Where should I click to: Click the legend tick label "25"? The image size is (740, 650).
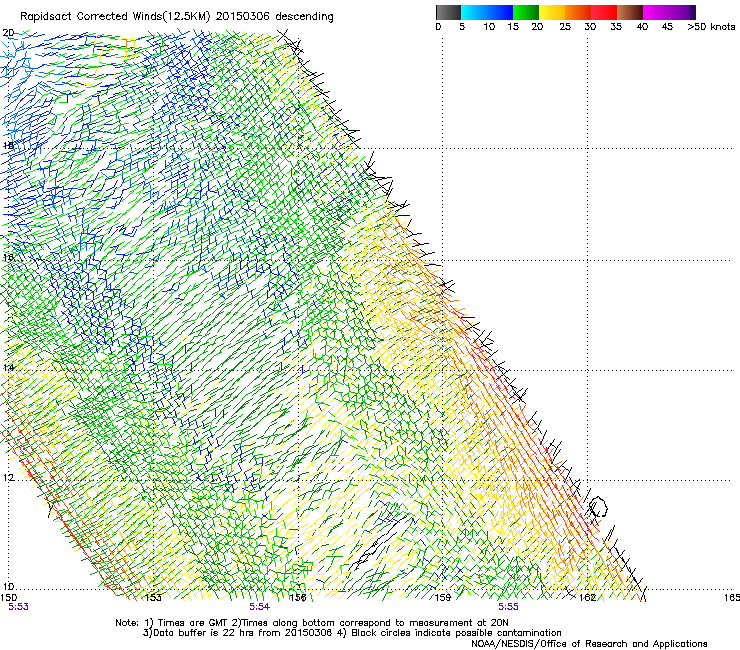565,27
